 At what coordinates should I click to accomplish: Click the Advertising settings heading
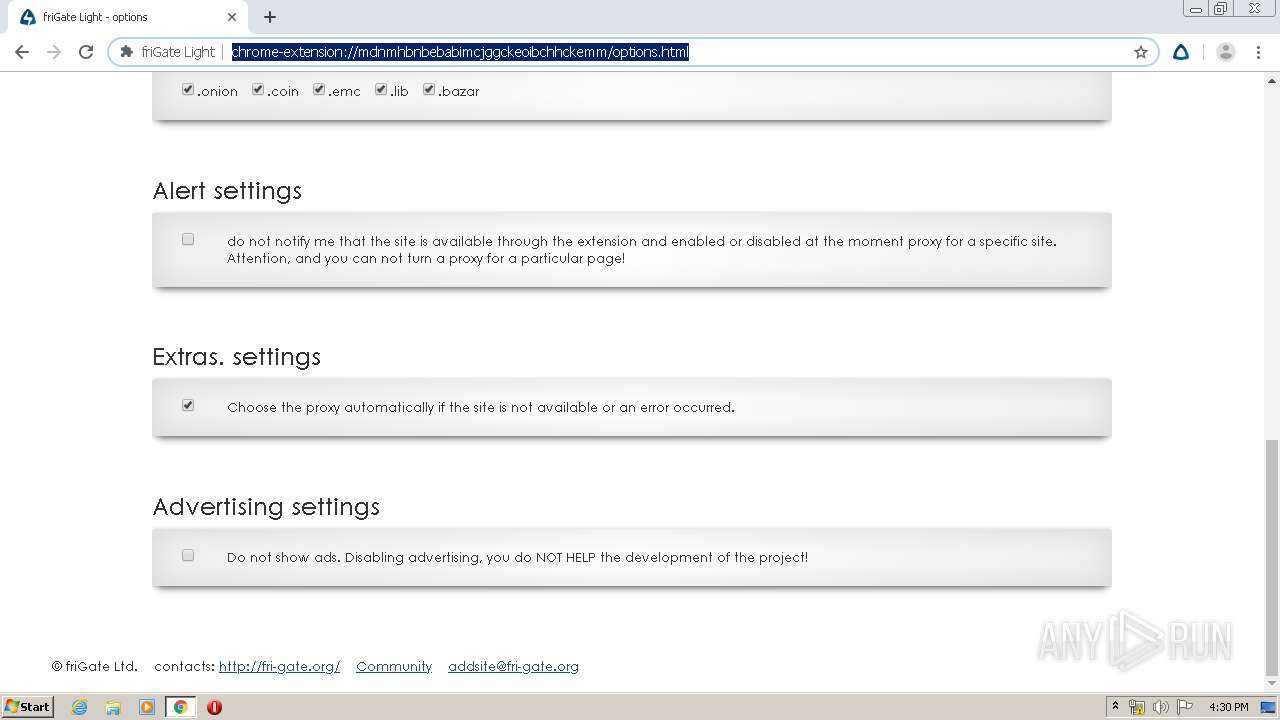tap(266, 507)
